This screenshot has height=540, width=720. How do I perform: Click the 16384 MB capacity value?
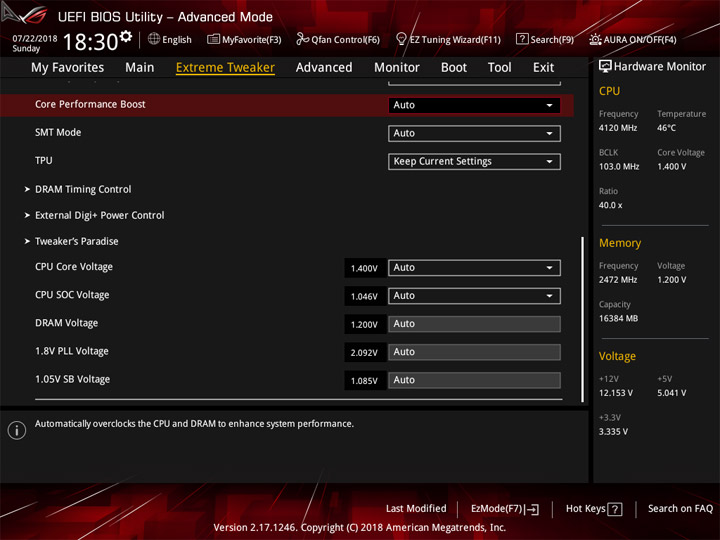click(x=618, y=318)
